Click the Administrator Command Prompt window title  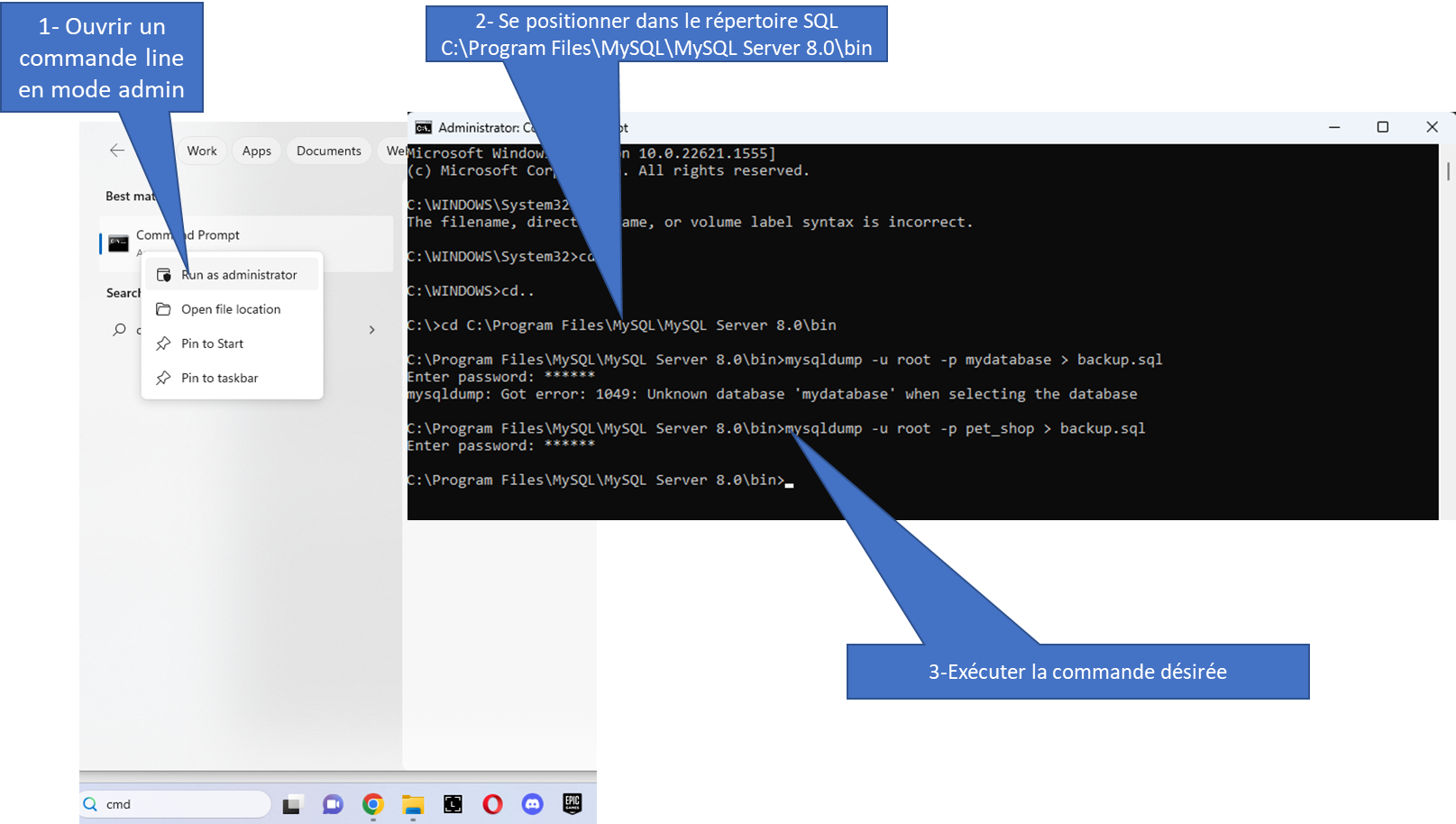pyautogui.click(x=533, y=128)
